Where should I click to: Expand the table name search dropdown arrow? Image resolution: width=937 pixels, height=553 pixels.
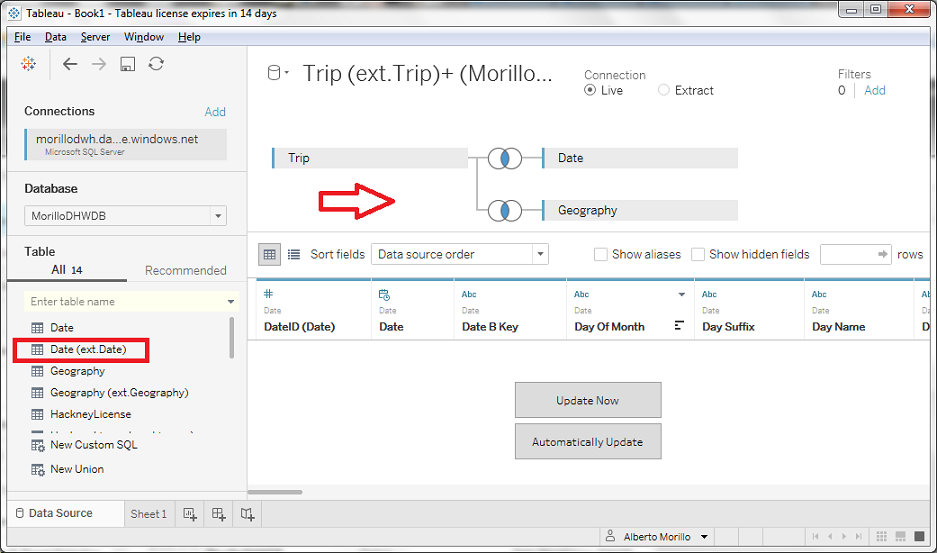[231, 302]
